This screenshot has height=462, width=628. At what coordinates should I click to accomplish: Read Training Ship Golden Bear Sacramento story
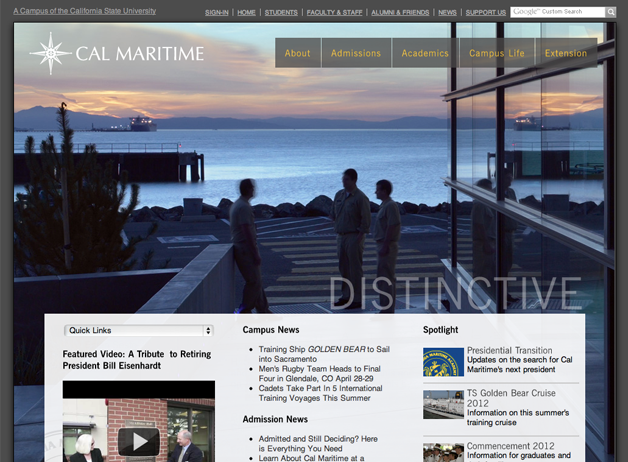[324, 354]
